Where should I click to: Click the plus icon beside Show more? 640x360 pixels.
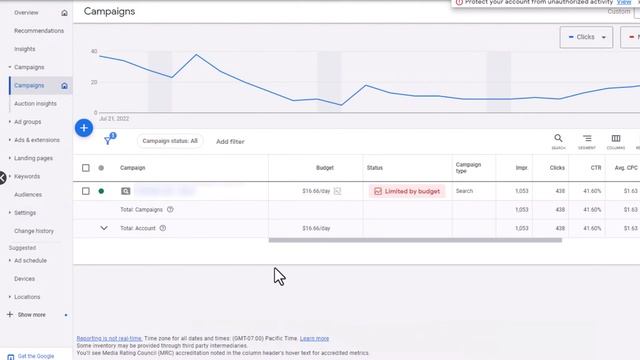pyautogui.click(x=10, y=314)
